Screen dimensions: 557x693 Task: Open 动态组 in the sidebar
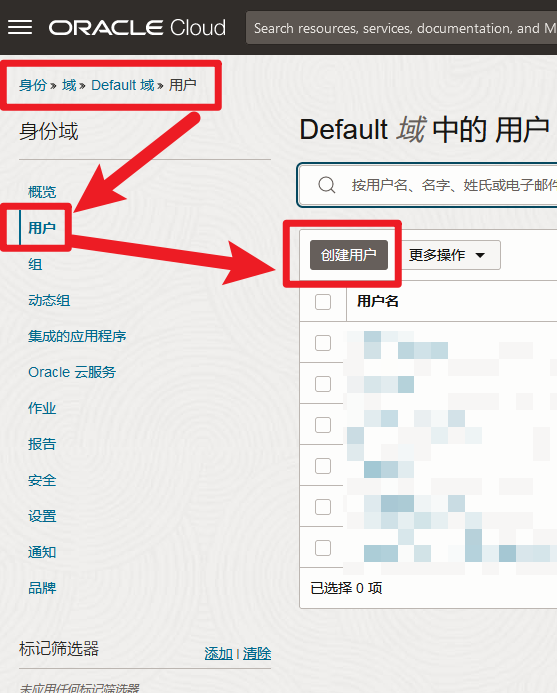click(x=49, y=301)
